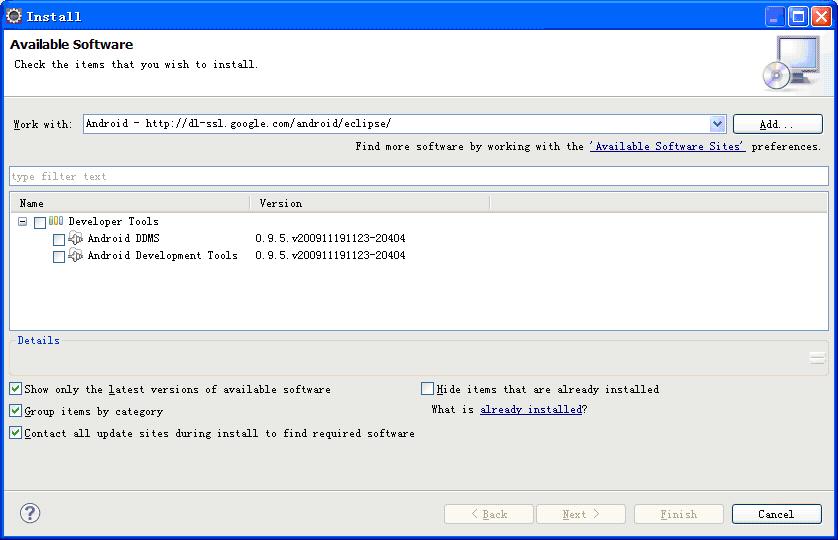Click the Name column header
This screenshot has height=540, width=838.
coord(130,203)
